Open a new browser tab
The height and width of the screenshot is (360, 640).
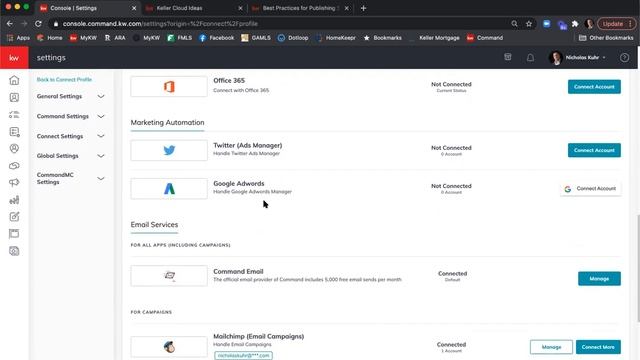click(363, 8)
